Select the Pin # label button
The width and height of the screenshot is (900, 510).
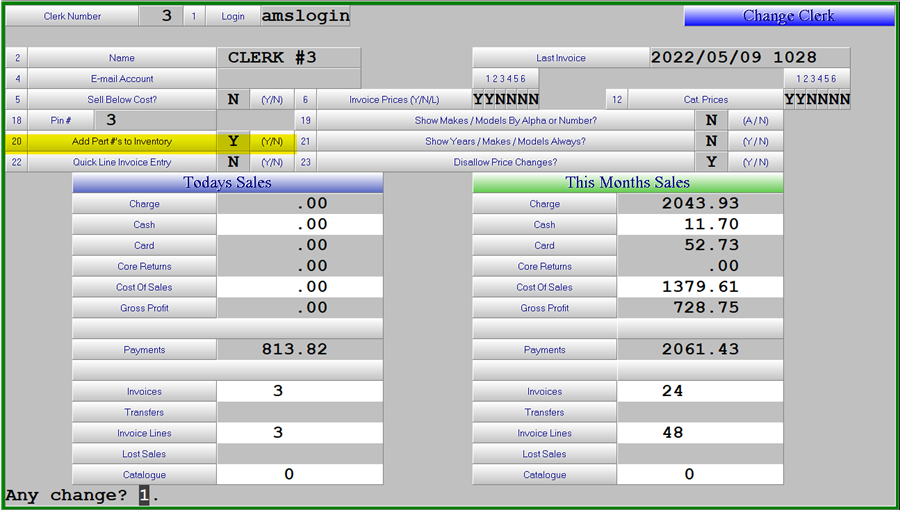pos(60,120)
